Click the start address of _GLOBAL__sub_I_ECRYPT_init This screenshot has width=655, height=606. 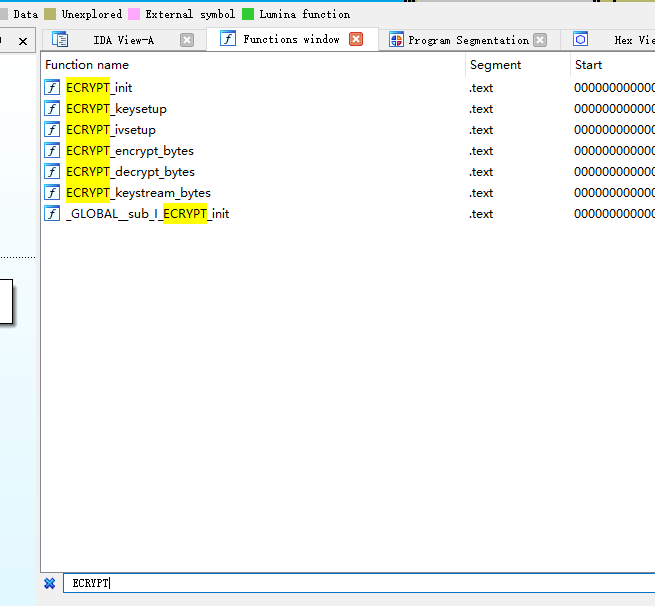[x=614, y=213]
